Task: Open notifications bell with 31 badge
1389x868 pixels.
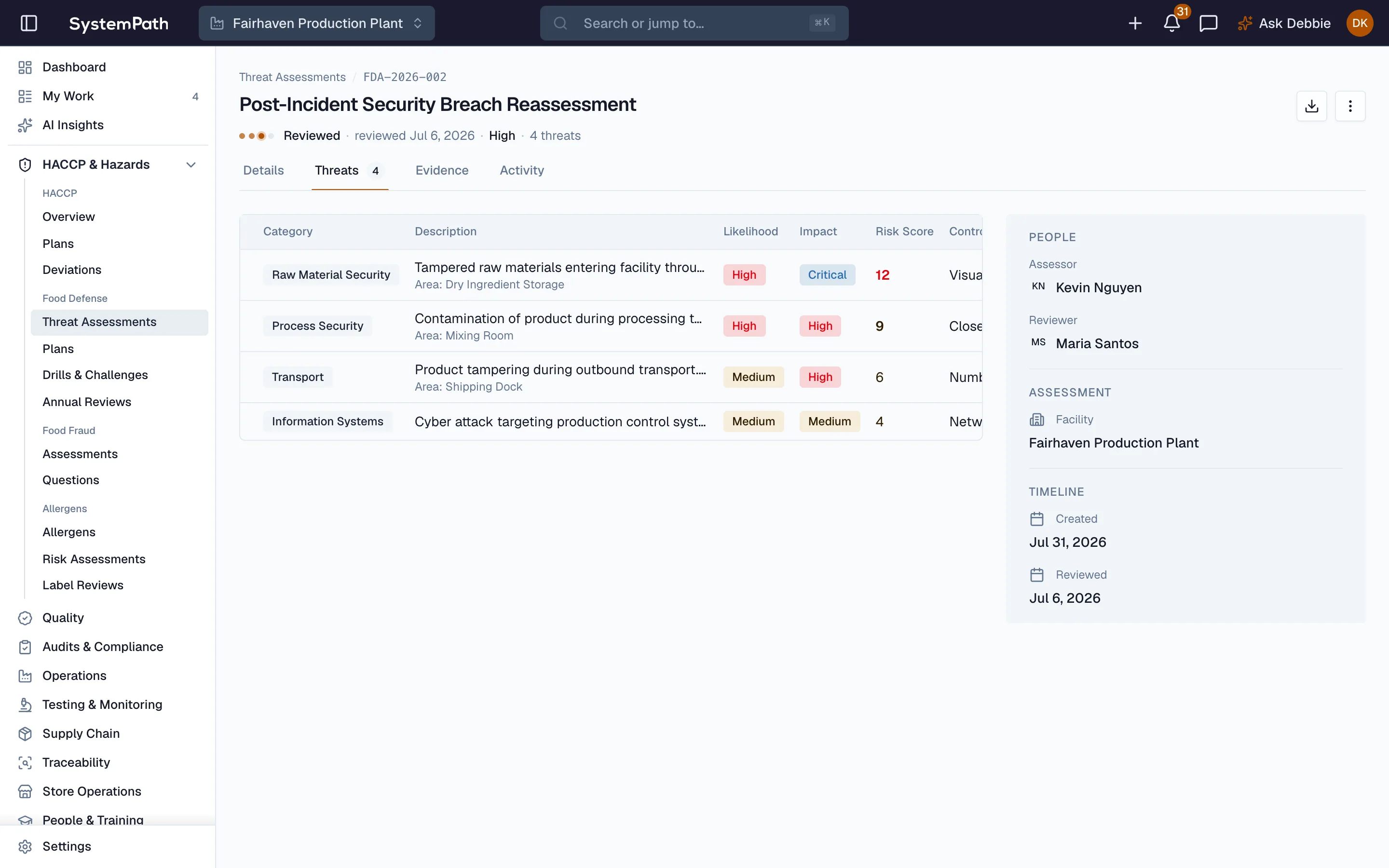Action: (1172, 23)
